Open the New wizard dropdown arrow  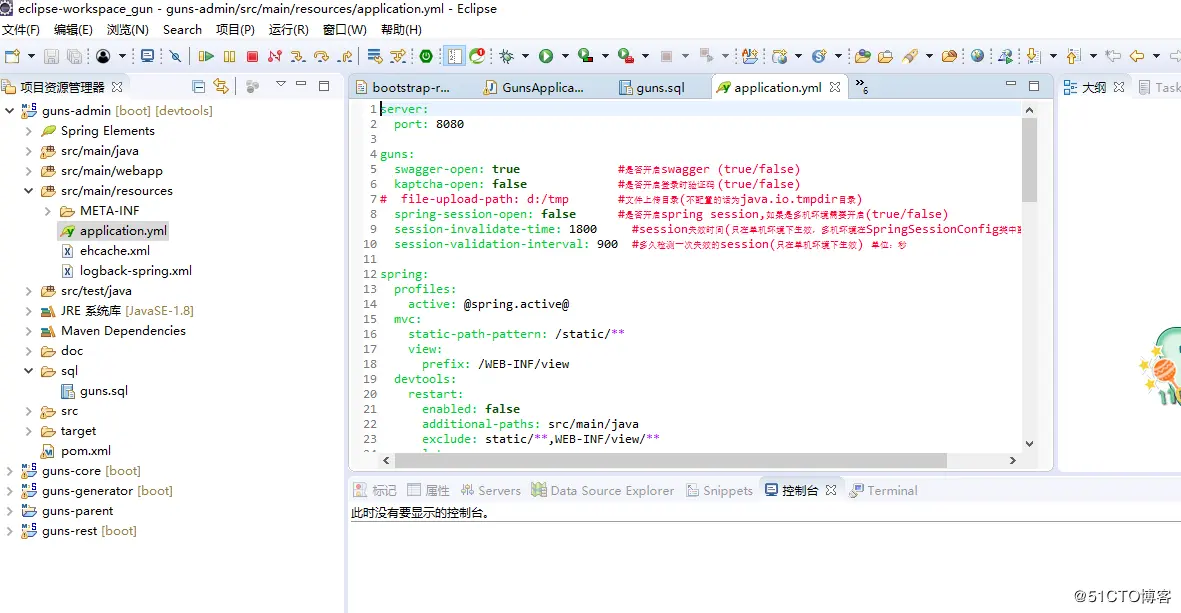coord(31,56)
